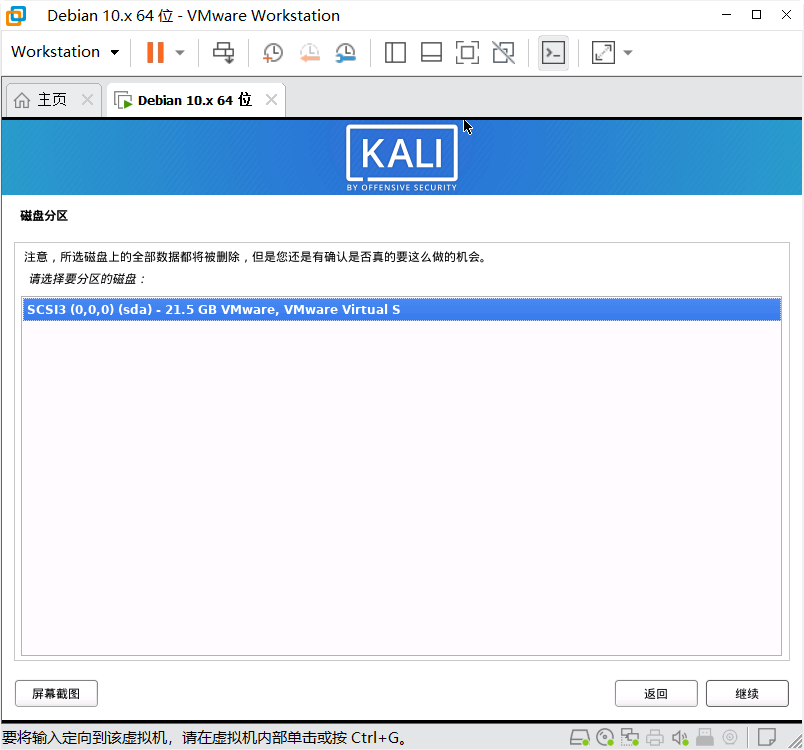Open the snapshot manager
This screenshot has width=804, height=750.
click(346, 52)
